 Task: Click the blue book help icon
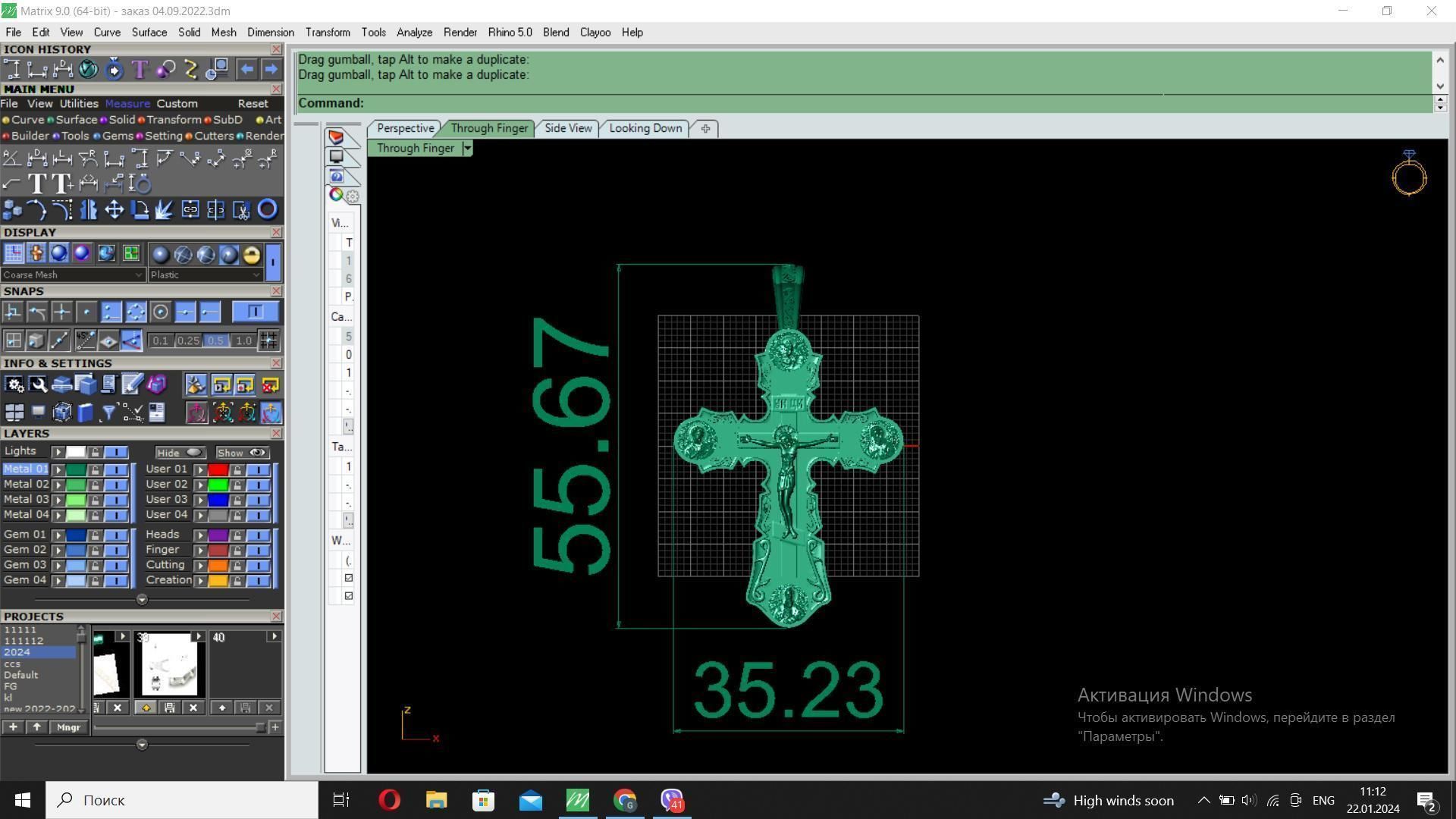[x=85, y=413]
